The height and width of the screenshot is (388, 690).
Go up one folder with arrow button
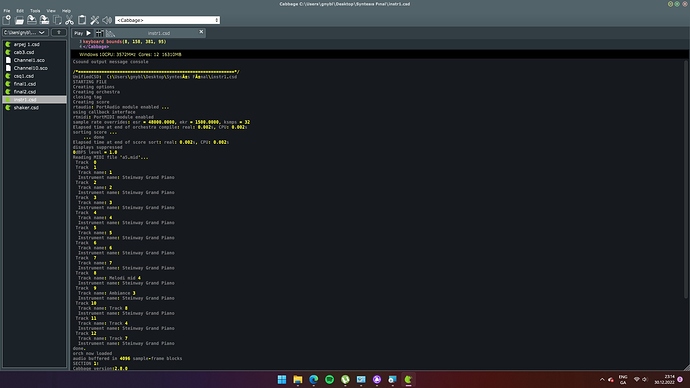point(59,33)
